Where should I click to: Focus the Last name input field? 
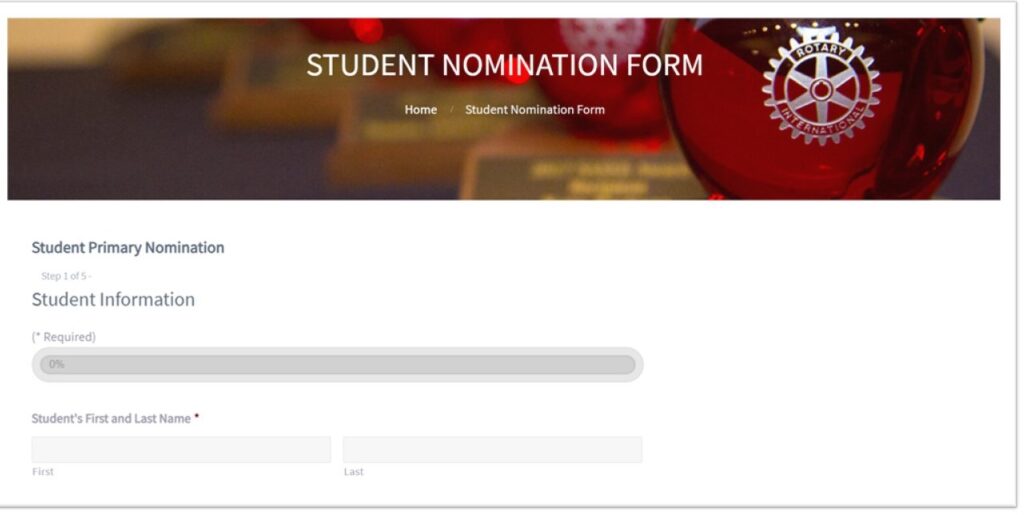point(492,450)
